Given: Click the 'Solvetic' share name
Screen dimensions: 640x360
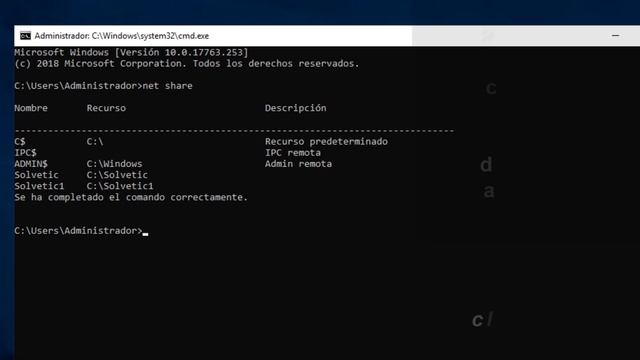Looking at the screenshot, I should (x=36, y=175).
